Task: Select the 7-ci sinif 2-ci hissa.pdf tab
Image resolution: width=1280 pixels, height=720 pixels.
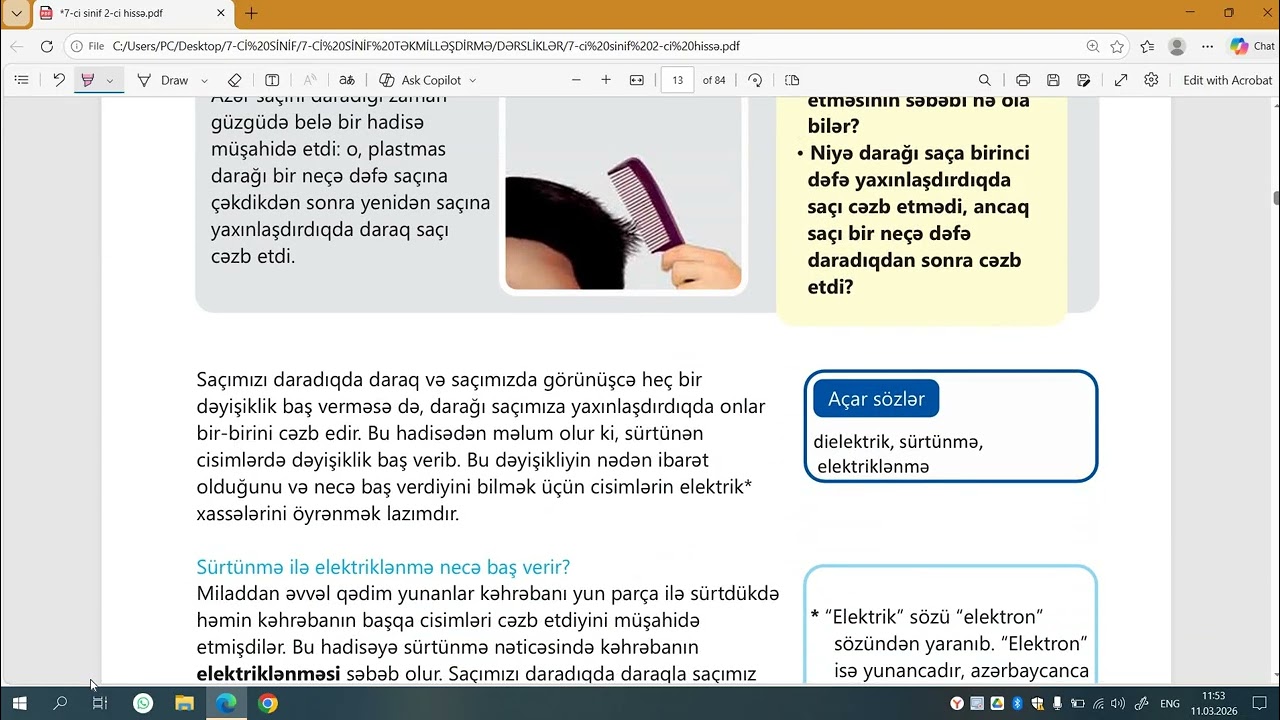Action: tap(133, 14)
